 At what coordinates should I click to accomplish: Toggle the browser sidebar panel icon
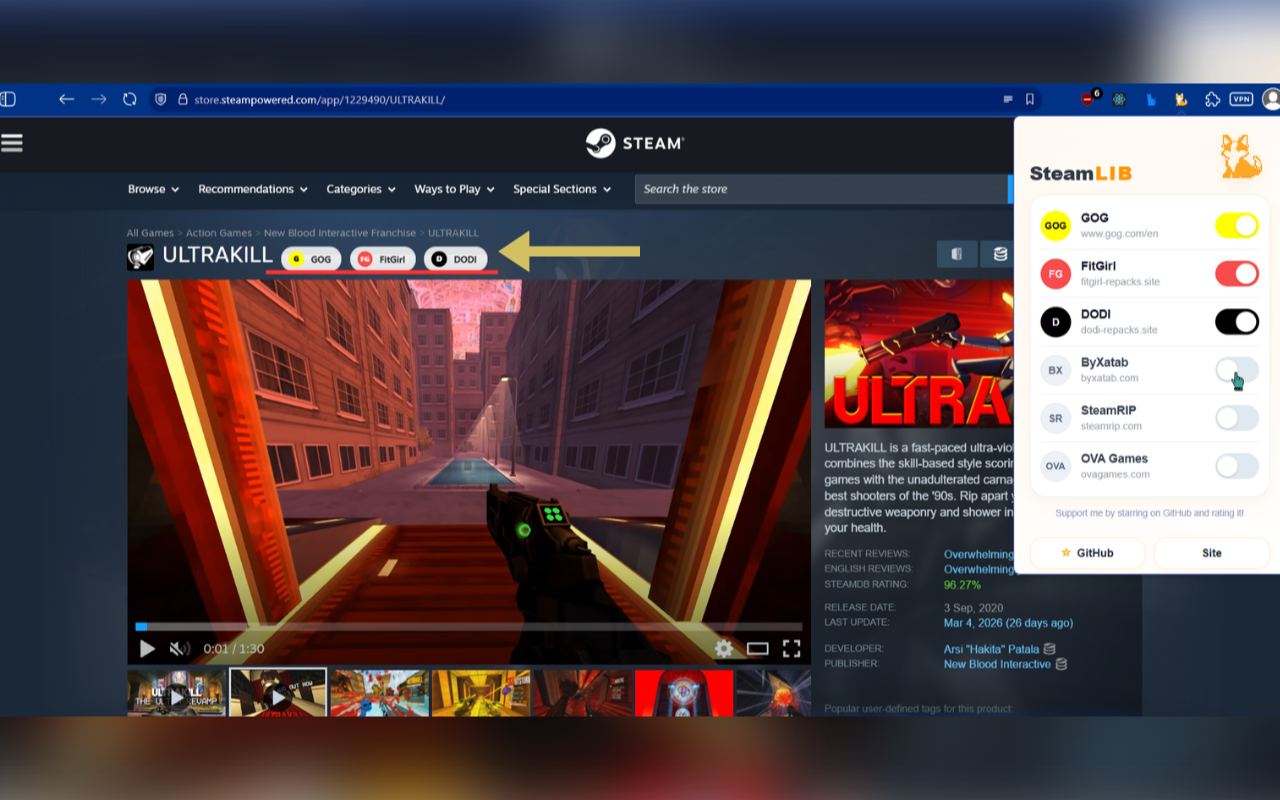click(7, 99)
